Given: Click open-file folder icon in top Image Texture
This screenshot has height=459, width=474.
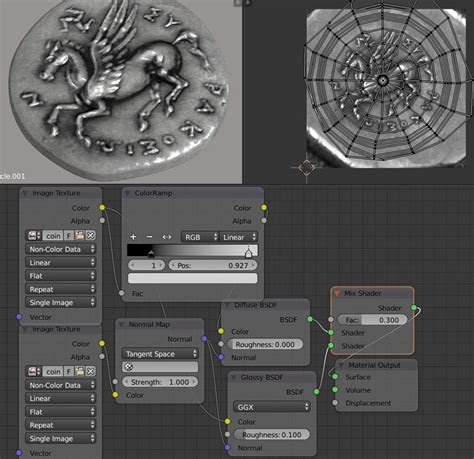Looking at the screenshot, I should pos(79,236).
